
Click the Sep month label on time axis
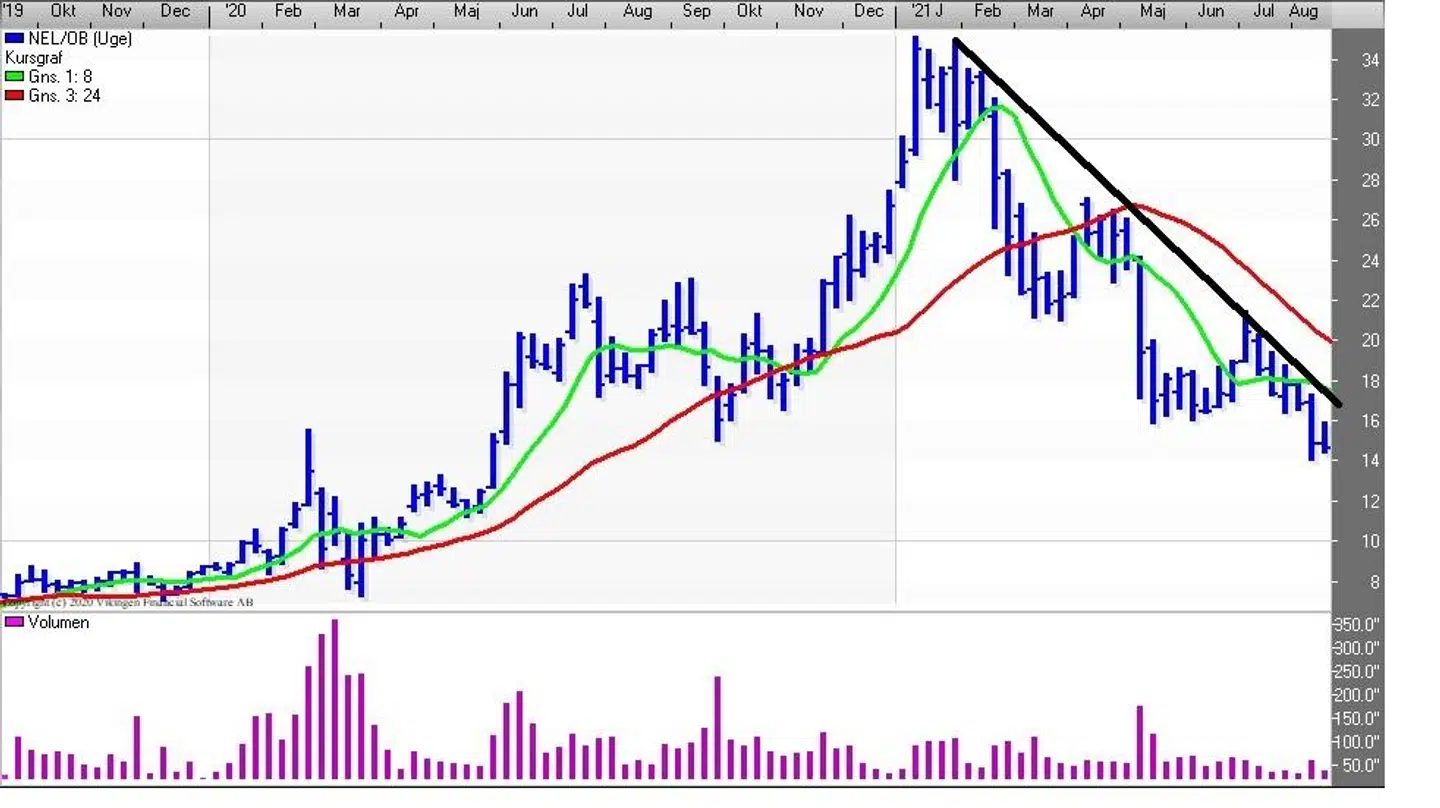(696, 11)
